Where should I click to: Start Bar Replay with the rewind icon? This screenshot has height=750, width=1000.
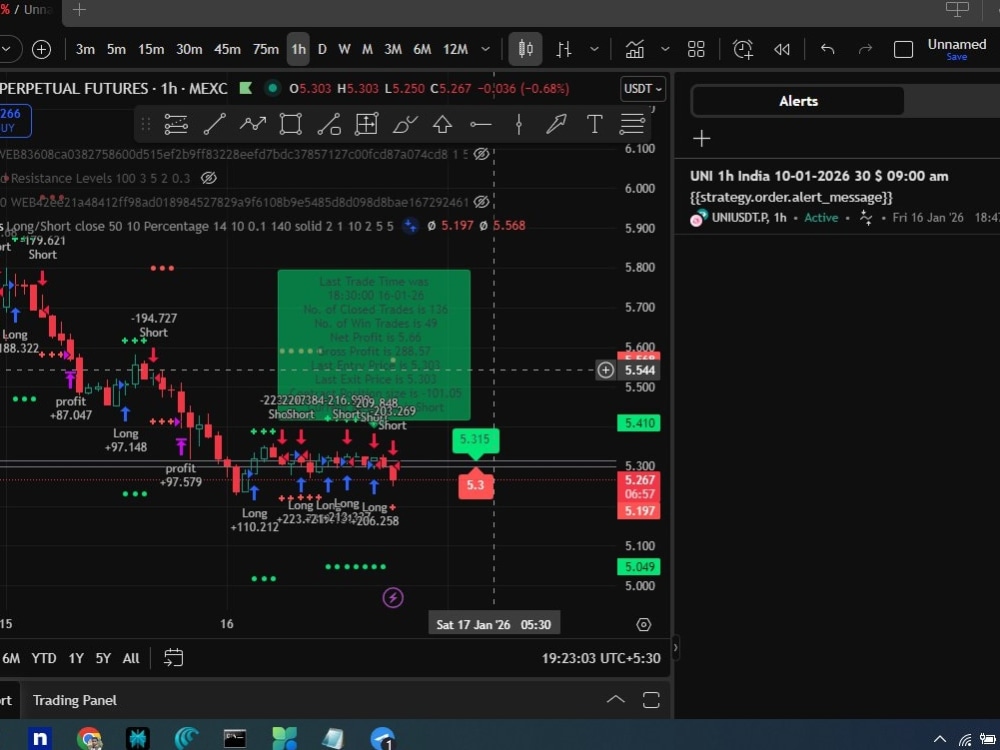(782, 49)
